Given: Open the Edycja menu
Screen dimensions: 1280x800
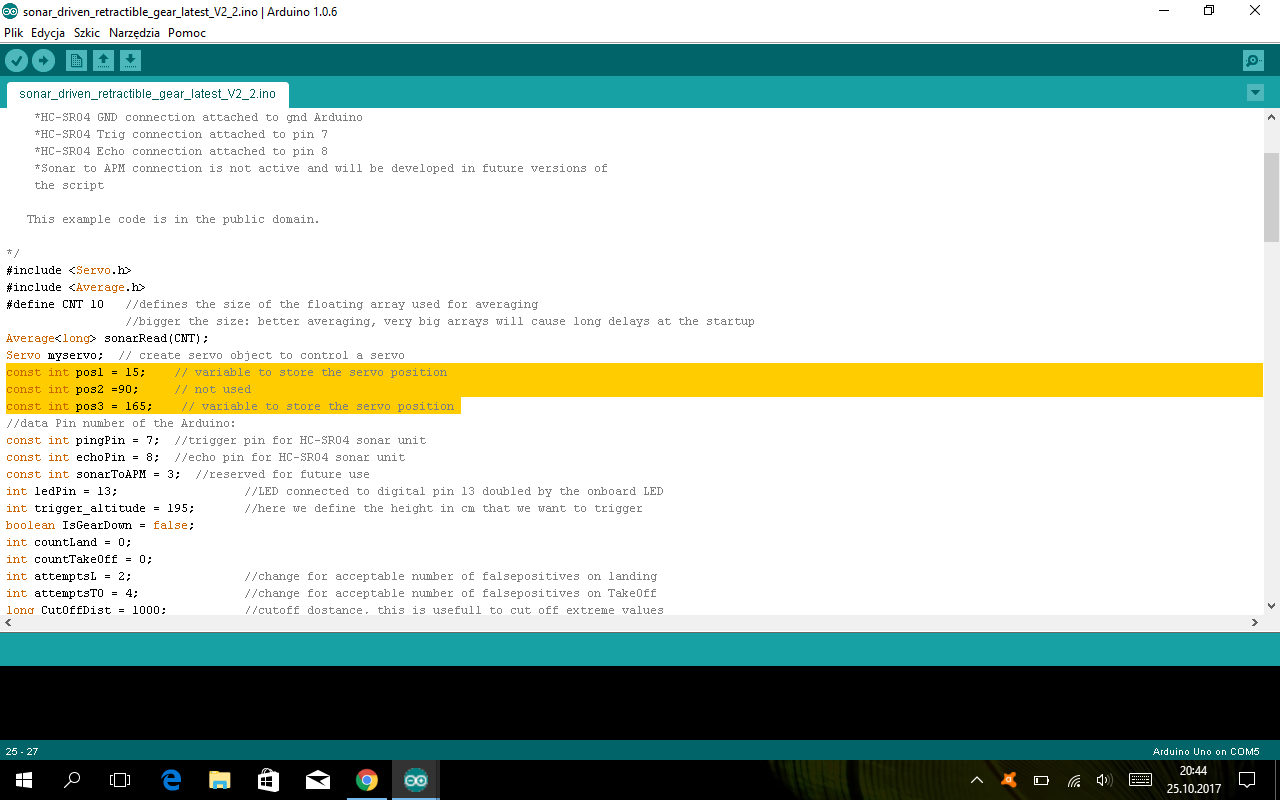Looking at the screenshot, I should point(48,33).
